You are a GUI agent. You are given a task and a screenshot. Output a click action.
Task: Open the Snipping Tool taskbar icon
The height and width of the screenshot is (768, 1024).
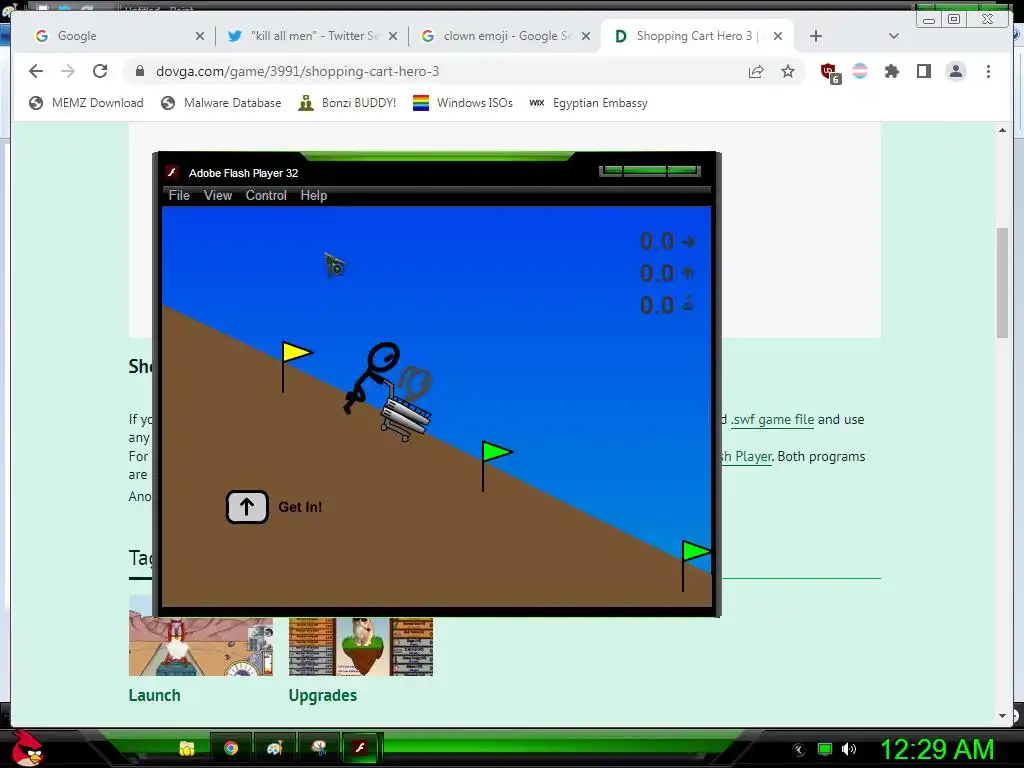318,748
